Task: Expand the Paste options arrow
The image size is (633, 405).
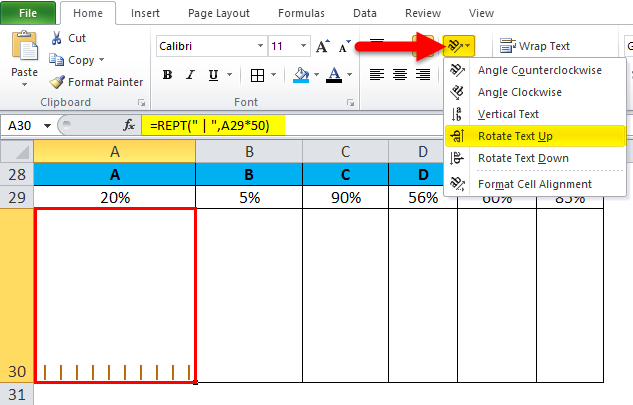Action: pos(25,84)
